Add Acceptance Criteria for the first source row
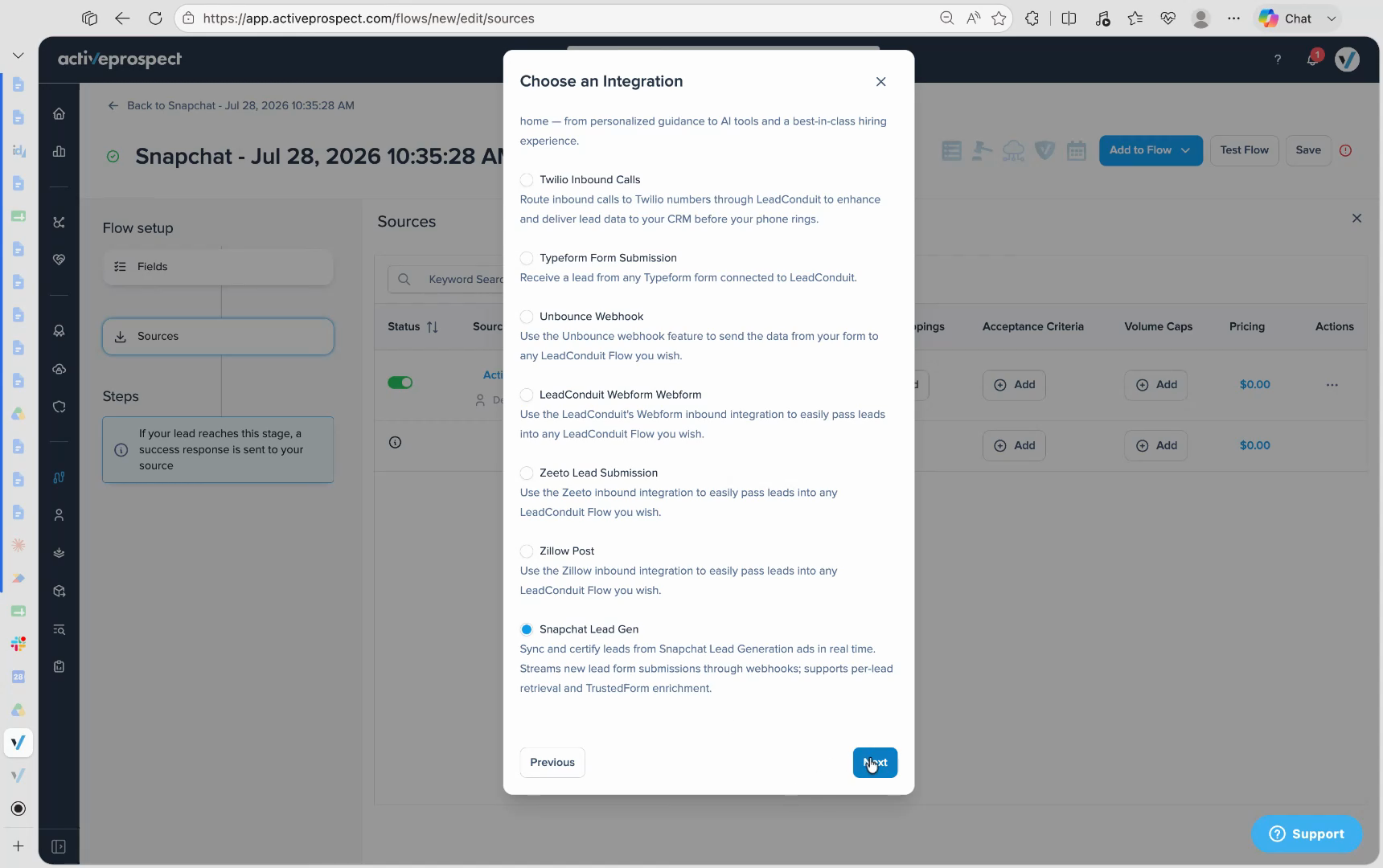Screen dimensions: 1383x868 click(1014, 385)
